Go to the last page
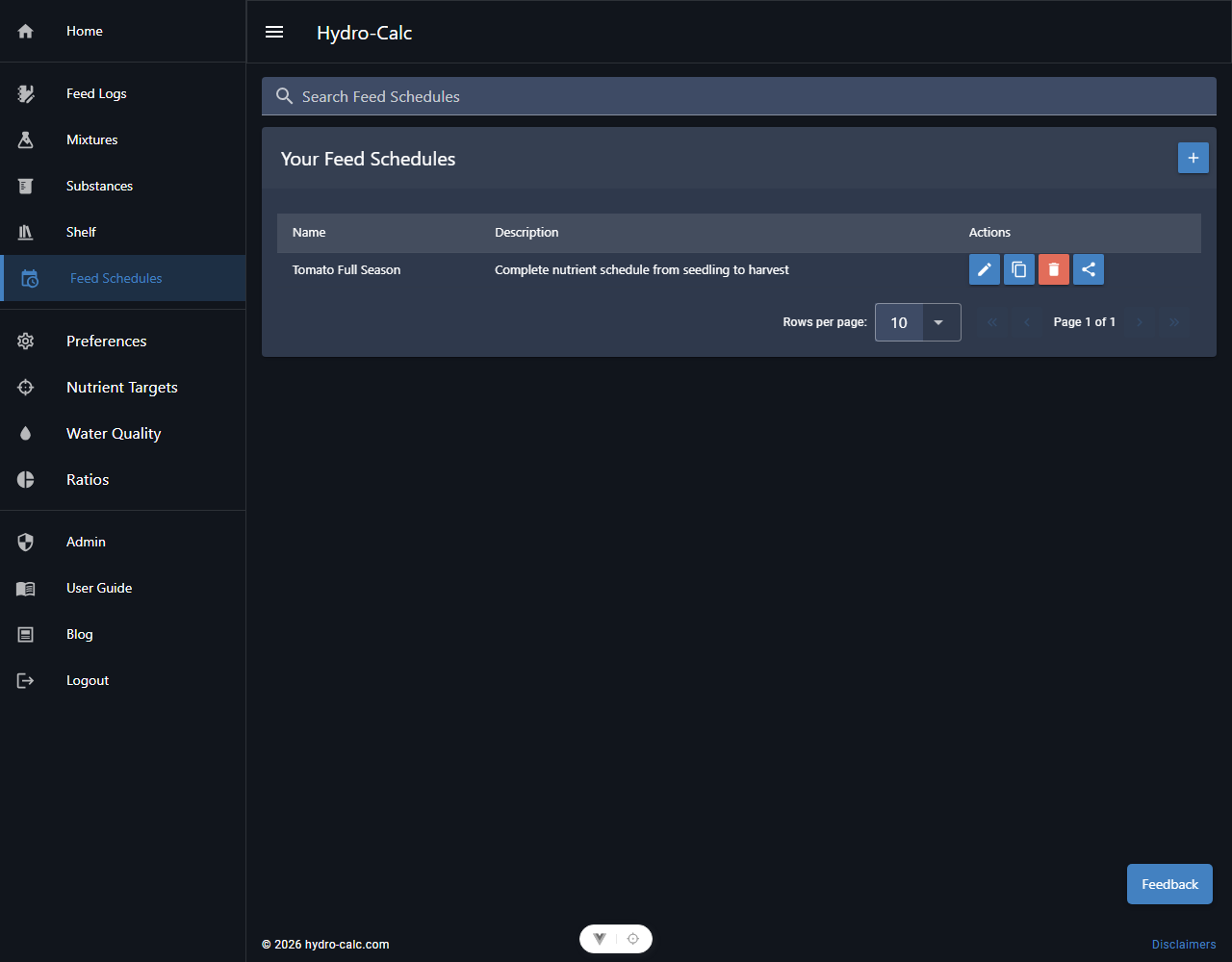The height and width of the screenshot is (962, 1232). coord(1174,322)
